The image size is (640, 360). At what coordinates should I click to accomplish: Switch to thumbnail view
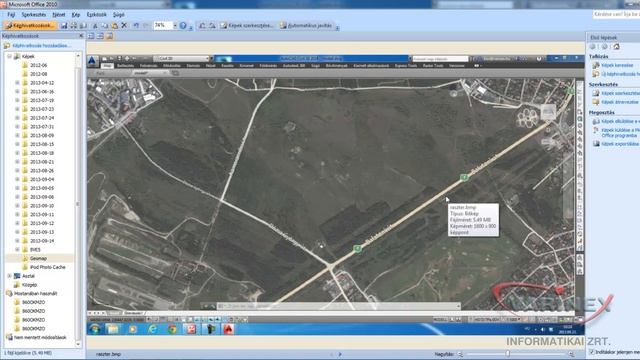[91, 36]
